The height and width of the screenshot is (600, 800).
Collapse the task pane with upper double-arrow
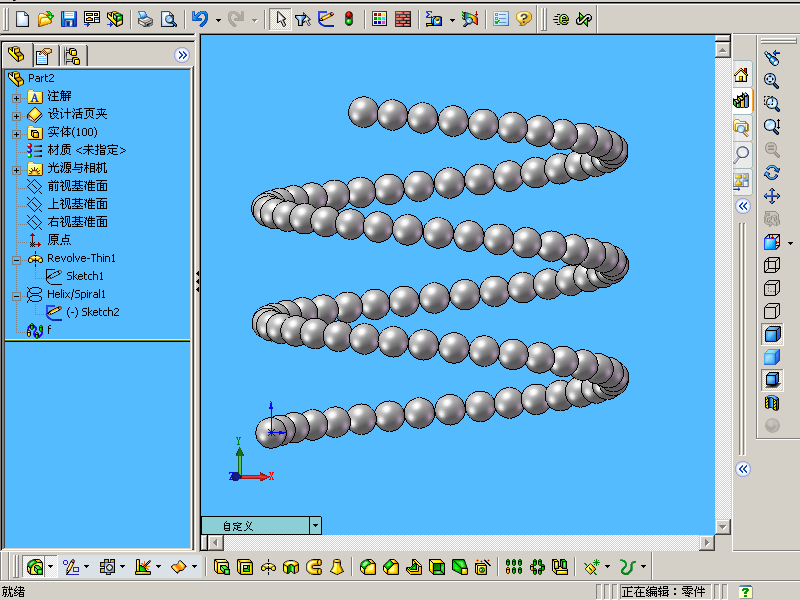743,206
